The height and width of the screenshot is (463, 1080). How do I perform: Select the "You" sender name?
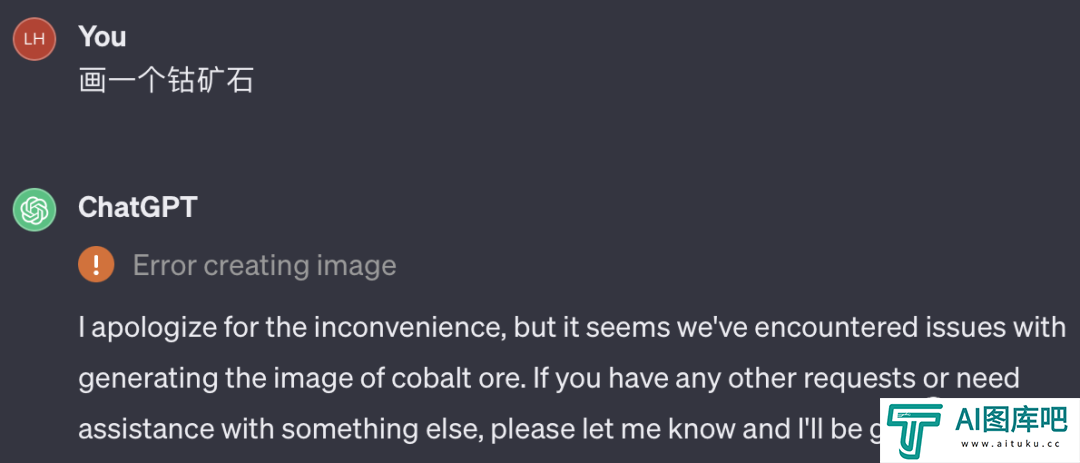coord(102,36)
